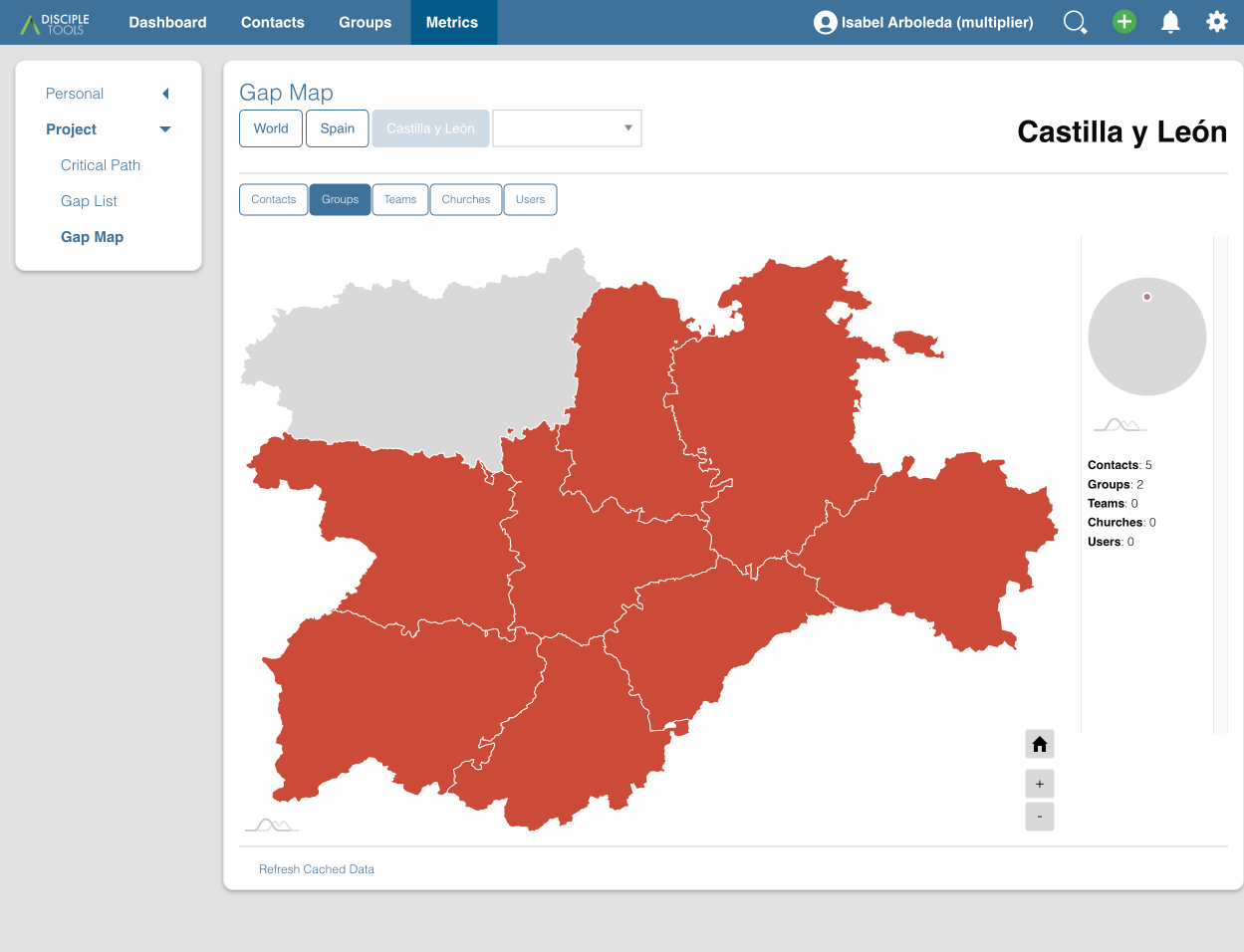Open the search magnifier icon

tap(1076, 22)
